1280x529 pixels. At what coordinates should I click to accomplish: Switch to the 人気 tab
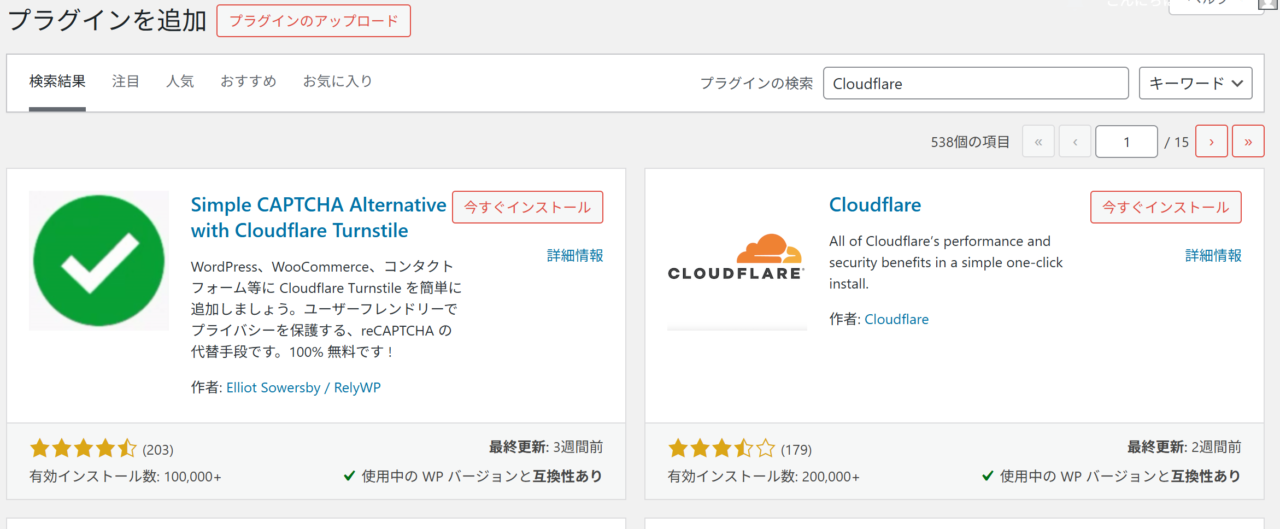pos(180,81)
